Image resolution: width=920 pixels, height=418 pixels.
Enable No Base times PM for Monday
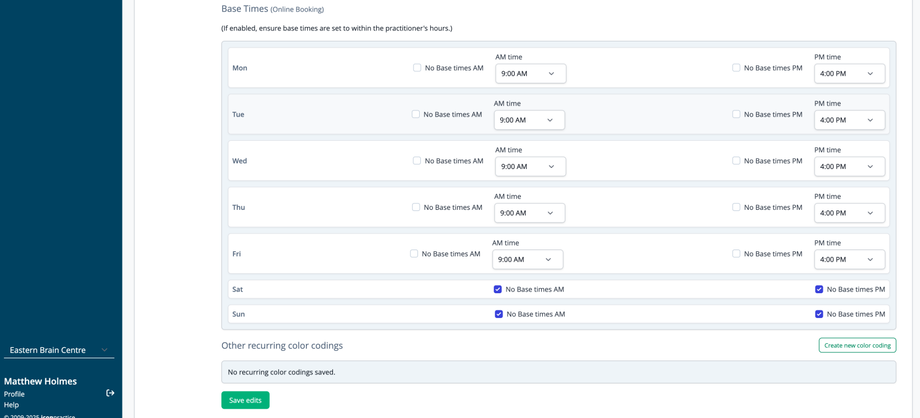736,68
